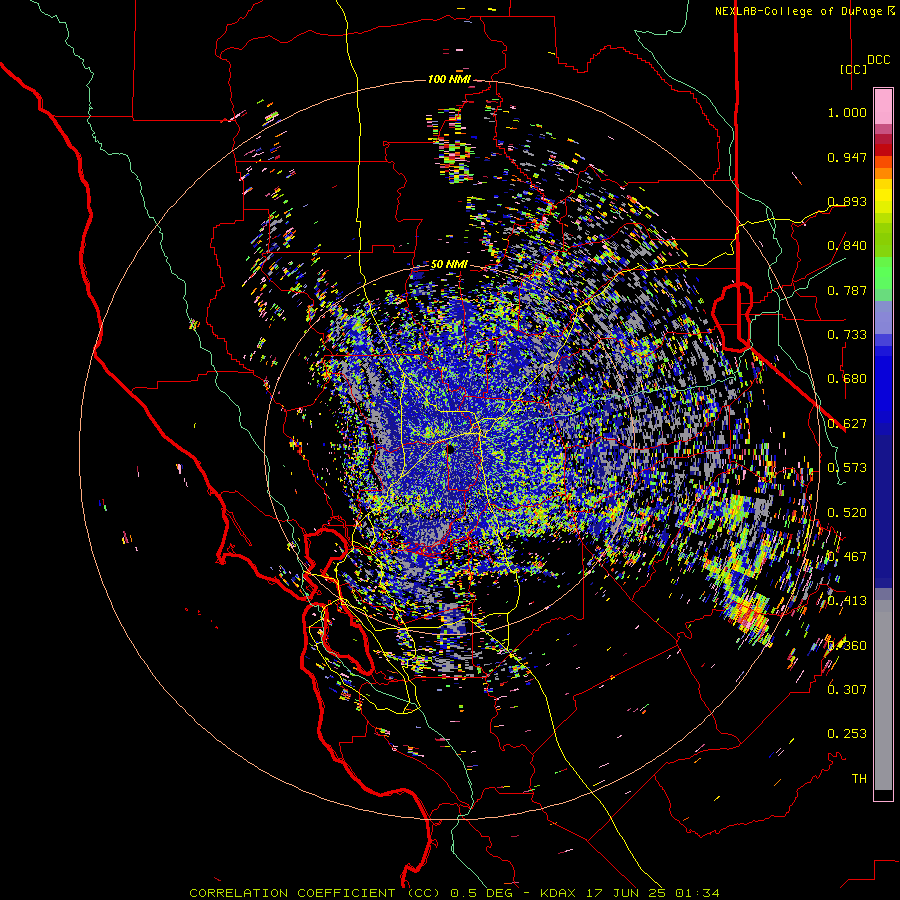900x900 pixels.
Task: Click the 50 NMI range ring label
Action: (x=449, y=265)
